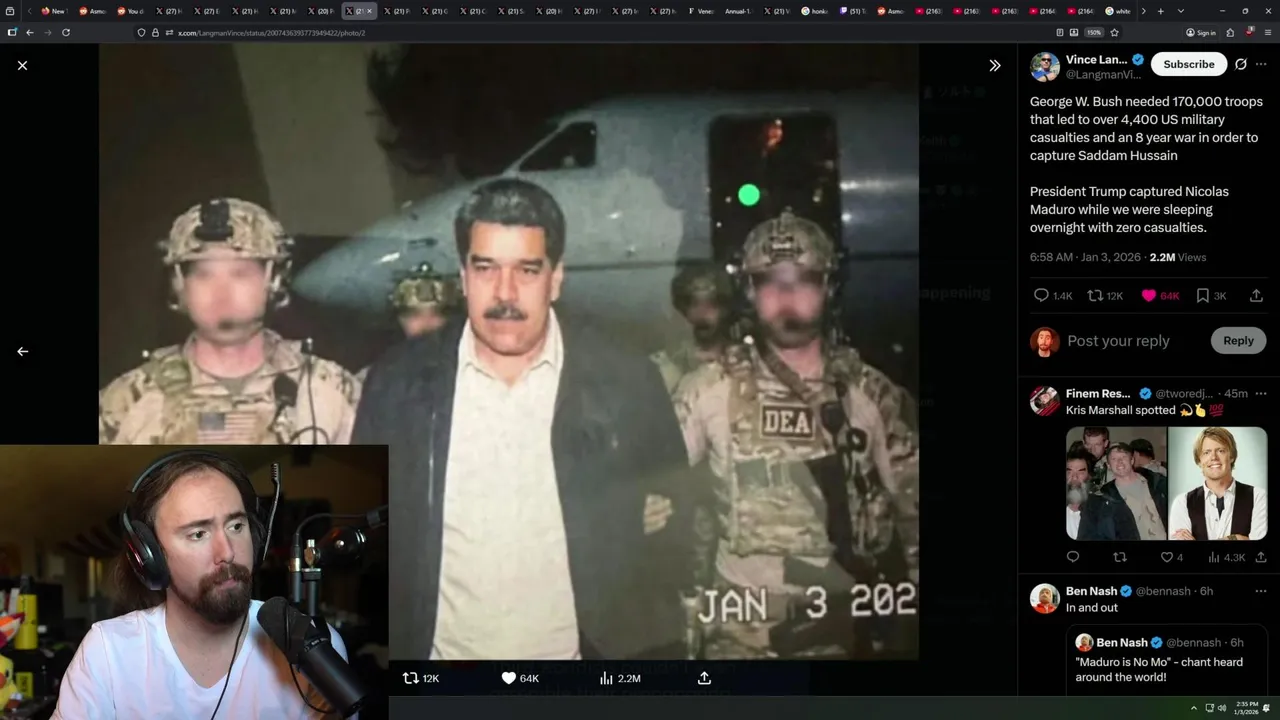Close the photo viewer with the X

click(22, 65)
